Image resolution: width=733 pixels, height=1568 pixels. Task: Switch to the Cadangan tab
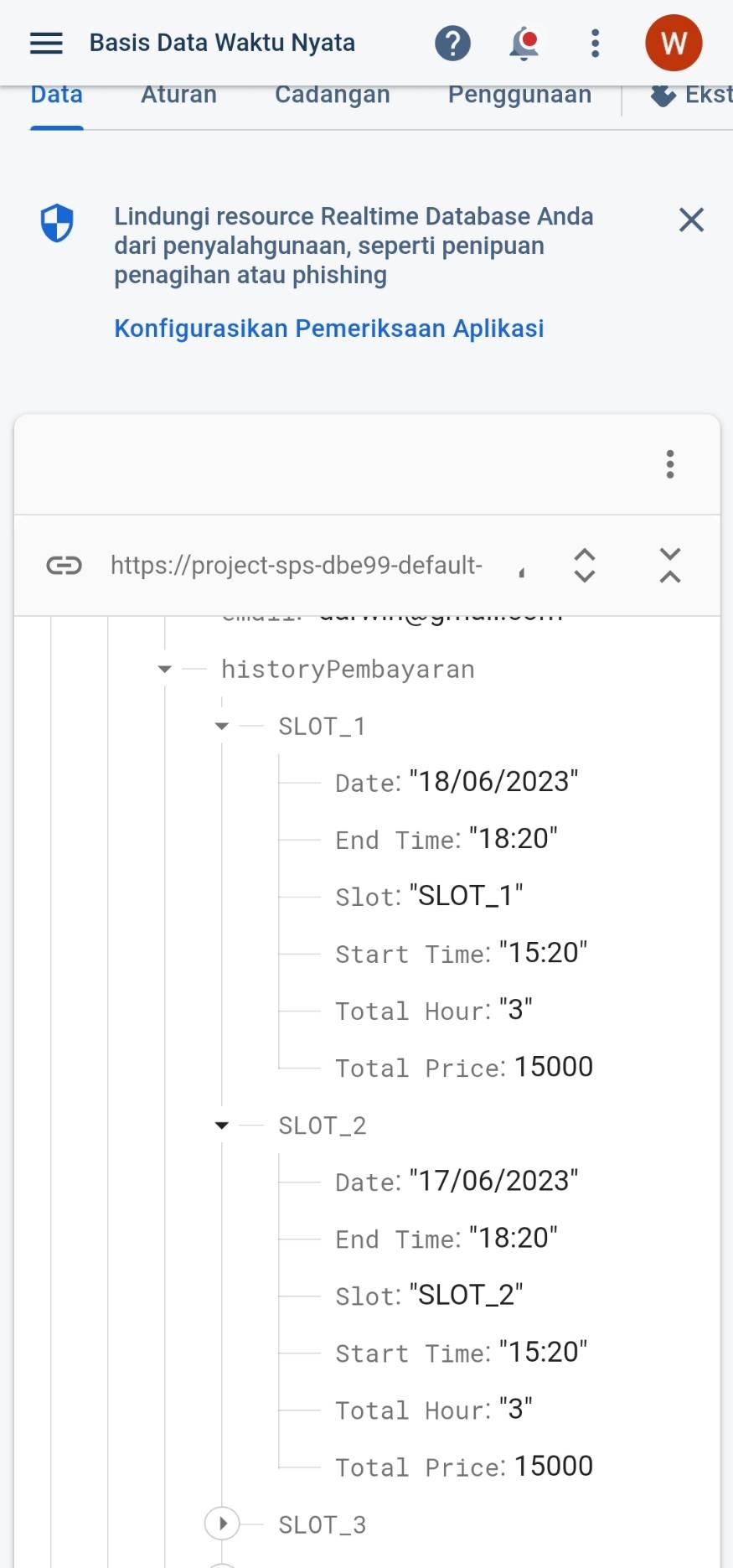[x=332, y=95]
